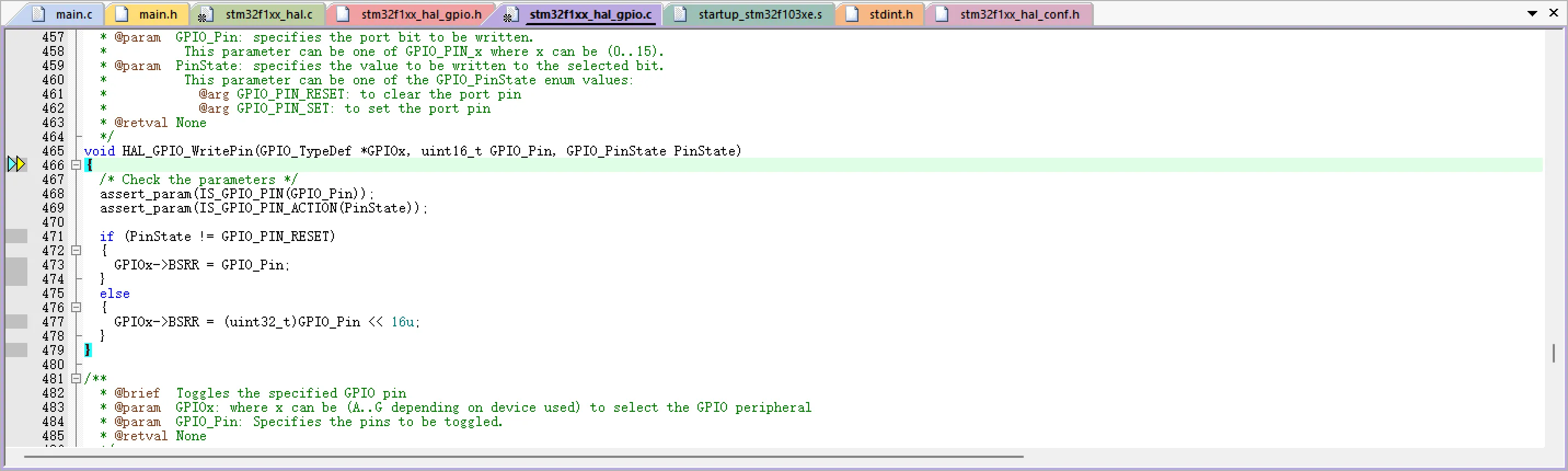This screenshot has height=471, width=1568.
Task: Open the startup_stm32f103xe.s tab
Action: click(760, 14)
